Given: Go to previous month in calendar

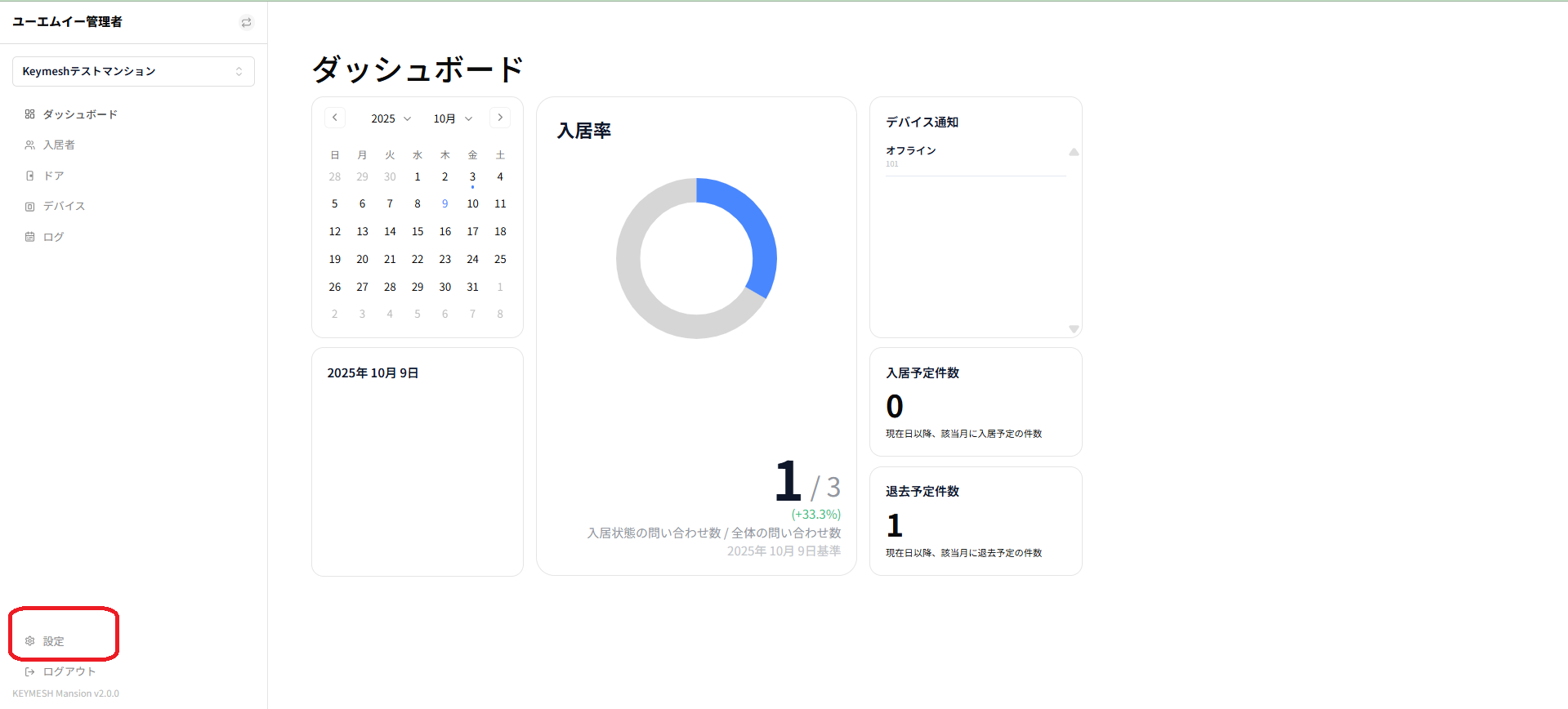Looking at the screenshot, I should point(335,118).
